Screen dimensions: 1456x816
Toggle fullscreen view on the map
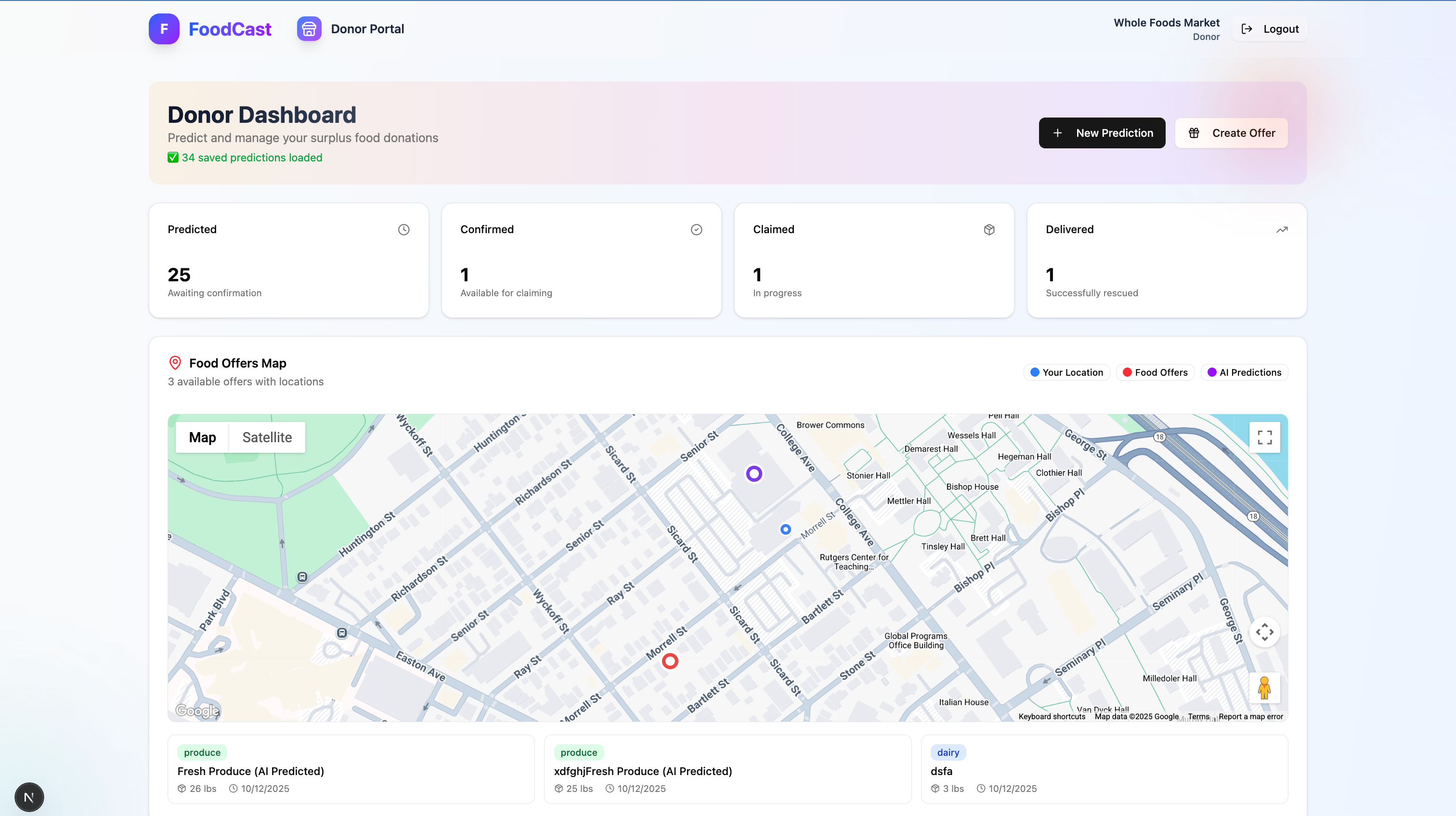1264,437
